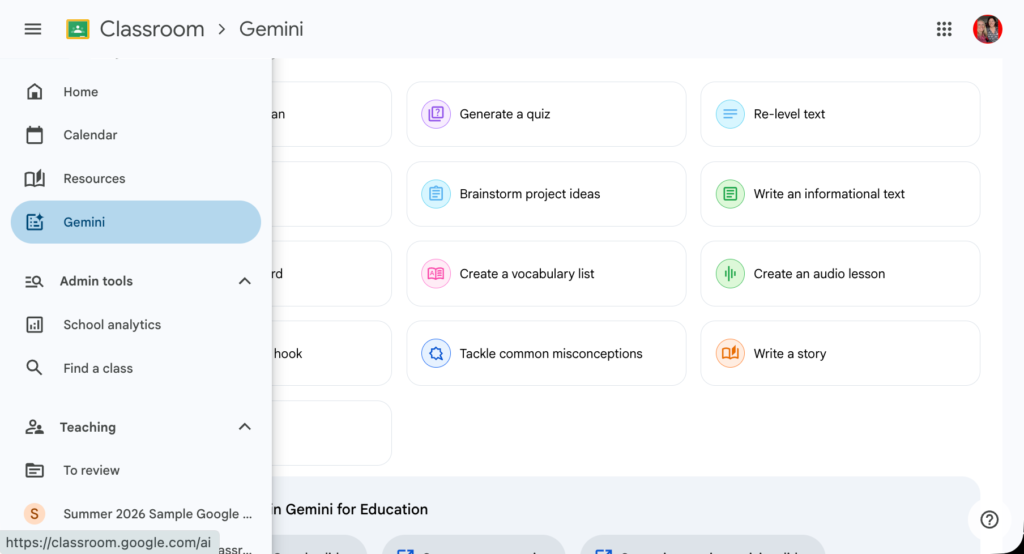
Task: Click the Admin tools search-list icon
Action: [x=34, y=282]
